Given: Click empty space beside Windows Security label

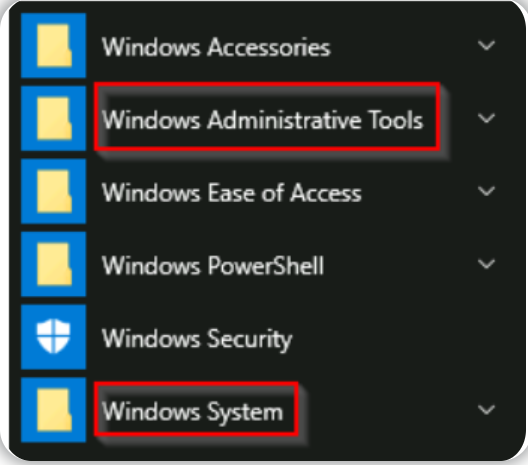Looking at the screenshot, I should point(387,338).
